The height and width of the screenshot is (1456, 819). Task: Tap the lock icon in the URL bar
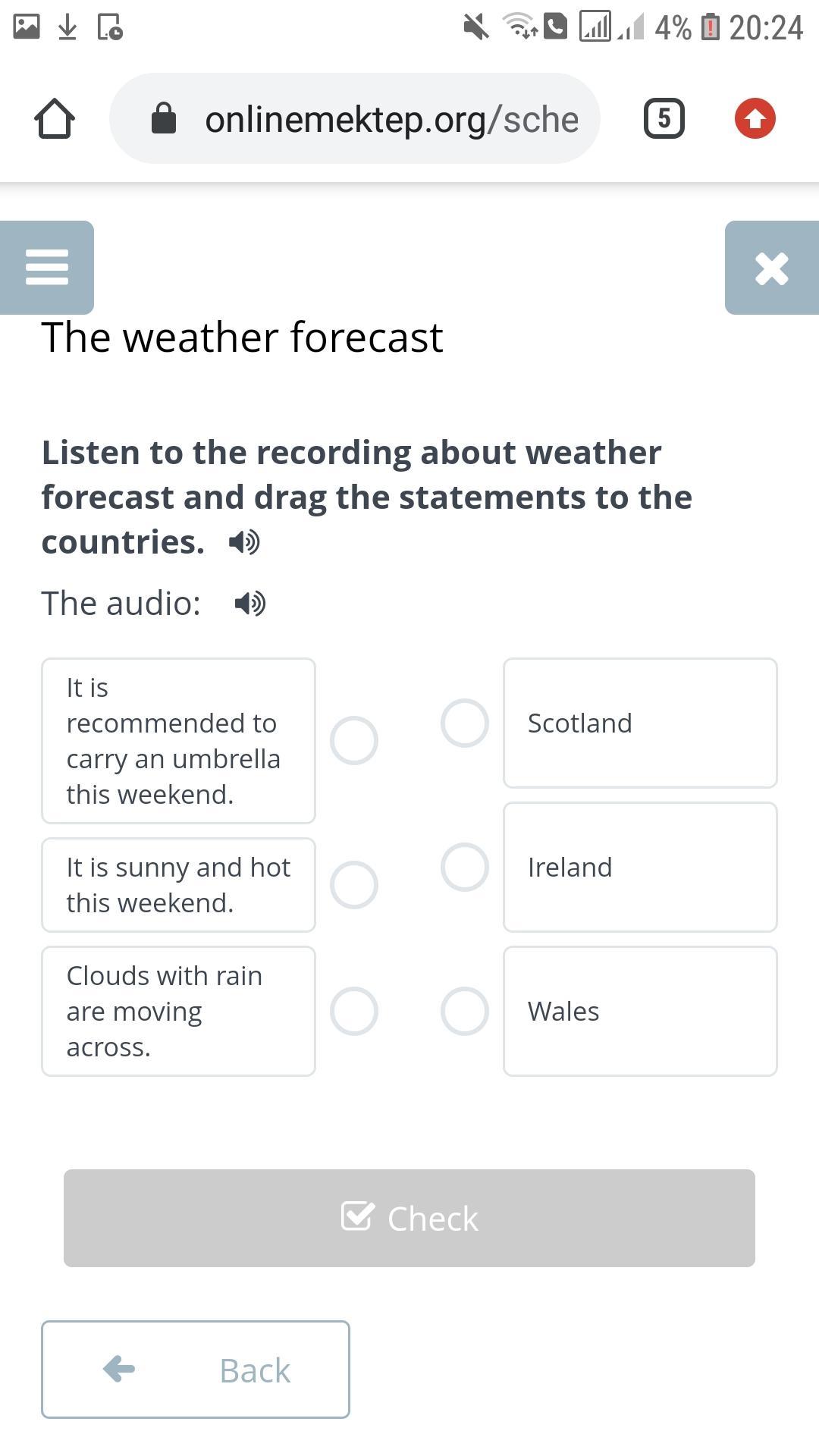pos(164,118)
